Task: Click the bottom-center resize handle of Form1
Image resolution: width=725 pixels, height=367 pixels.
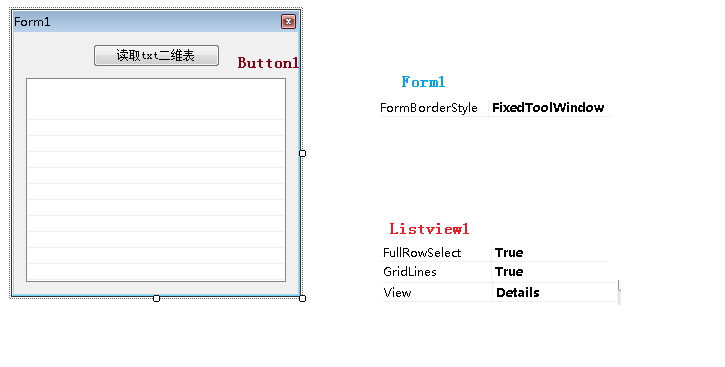Action: tap(156, 299)
